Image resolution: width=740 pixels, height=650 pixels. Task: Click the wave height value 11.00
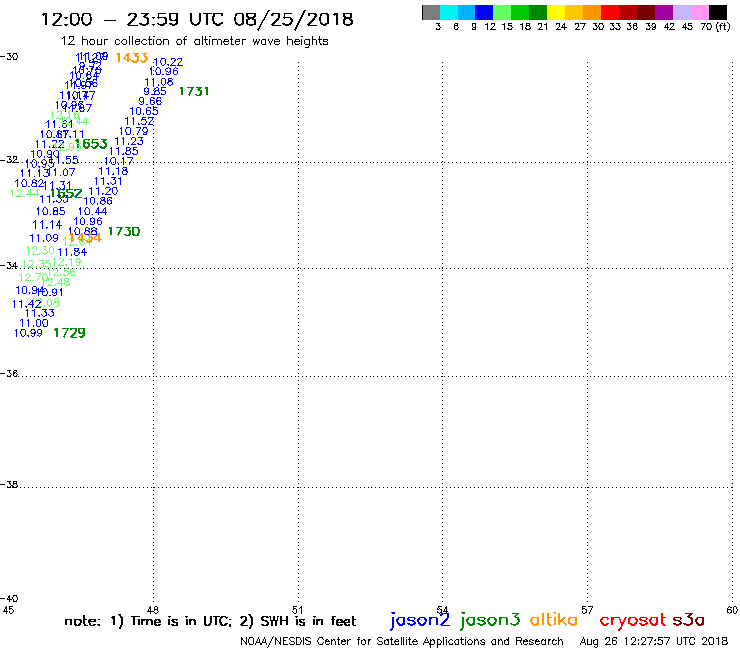pyautogui.click(x=34, y=323)
